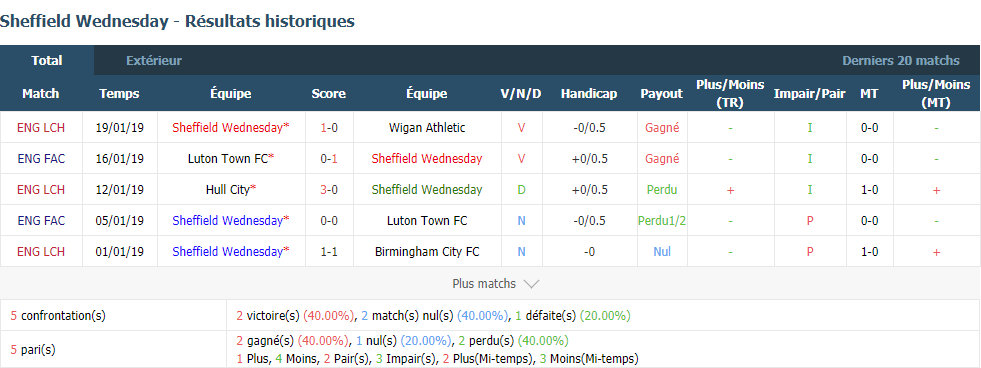Click Luton Town FC in 16/01/19 row
This screenshot has width=981, height=368.
click(x=228, y=159)
